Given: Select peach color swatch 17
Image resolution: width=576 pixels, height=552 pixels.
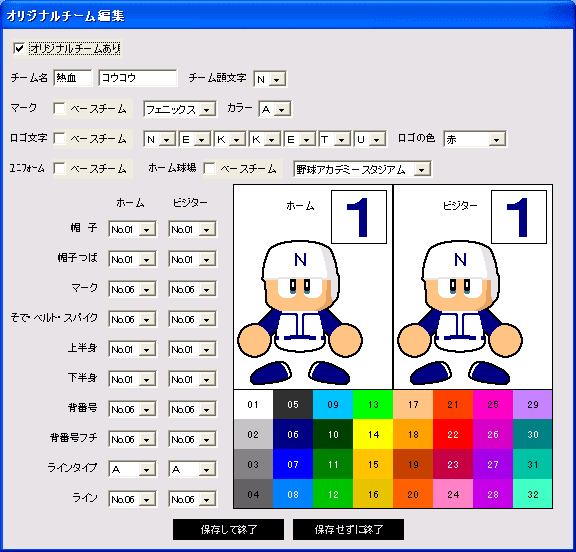Looking at the screenshot, I should pos(413,404).
